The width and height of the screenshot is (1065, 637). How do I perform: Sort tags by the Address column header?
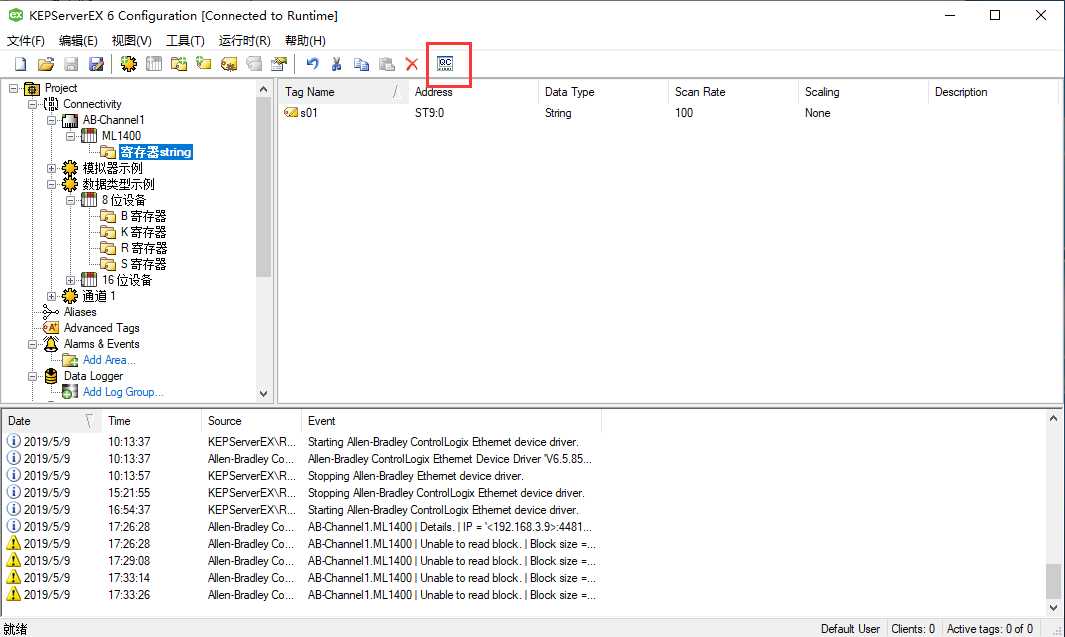pyautogui.click(x=472, y=92)
